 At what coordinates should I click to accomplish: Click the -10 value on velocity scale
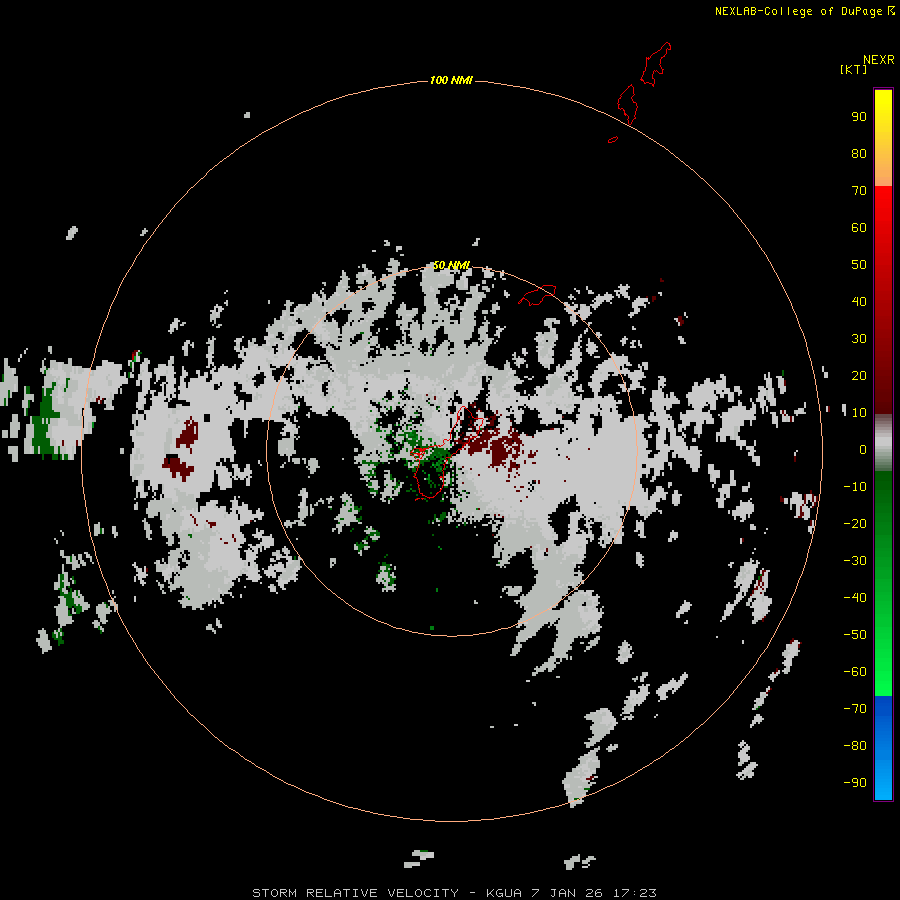click(855, 487)
